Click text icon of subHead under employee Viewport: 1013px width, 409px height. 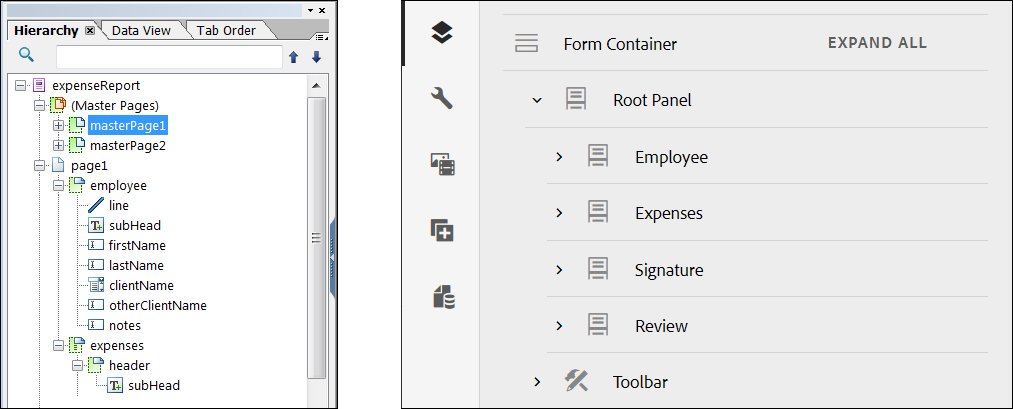point(96,225)
